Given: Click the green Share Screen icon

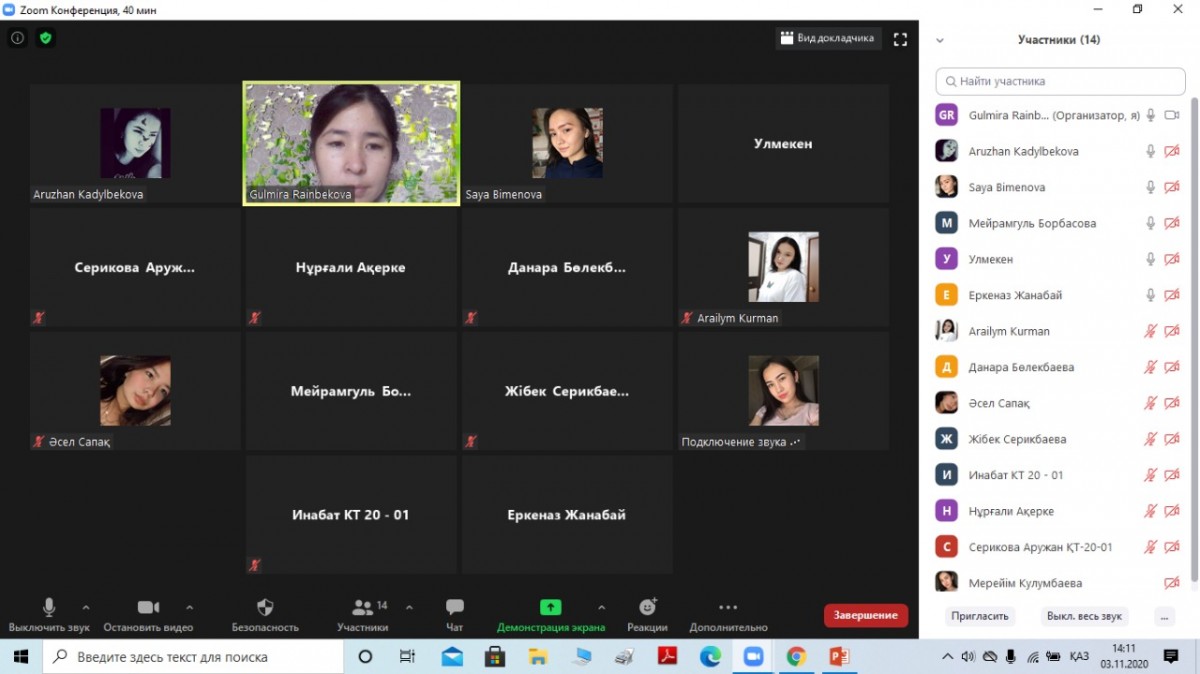Looking at the screenshot, I should coord(550,607).
